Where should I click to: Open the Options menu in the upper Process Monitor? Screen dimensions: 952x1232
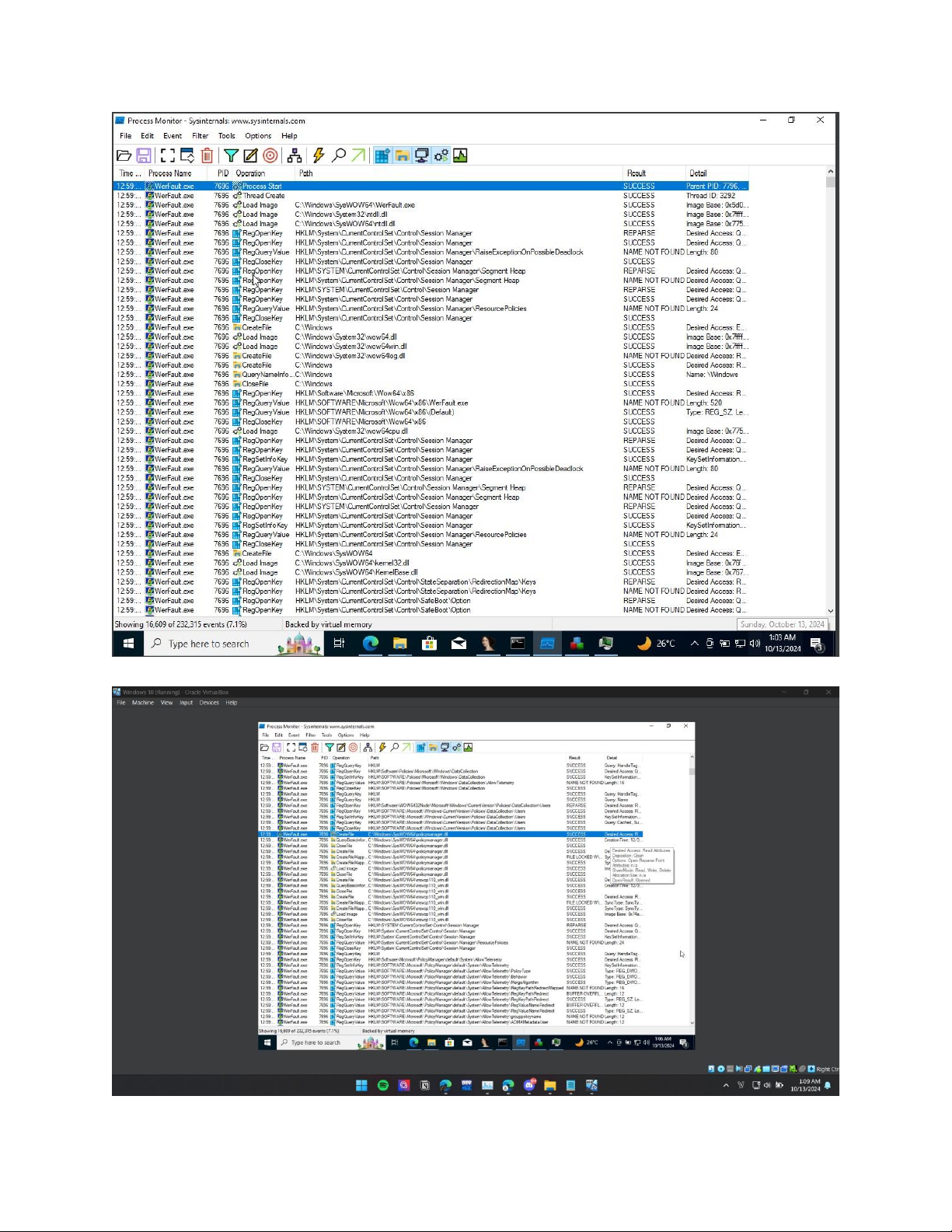point(258,136)
